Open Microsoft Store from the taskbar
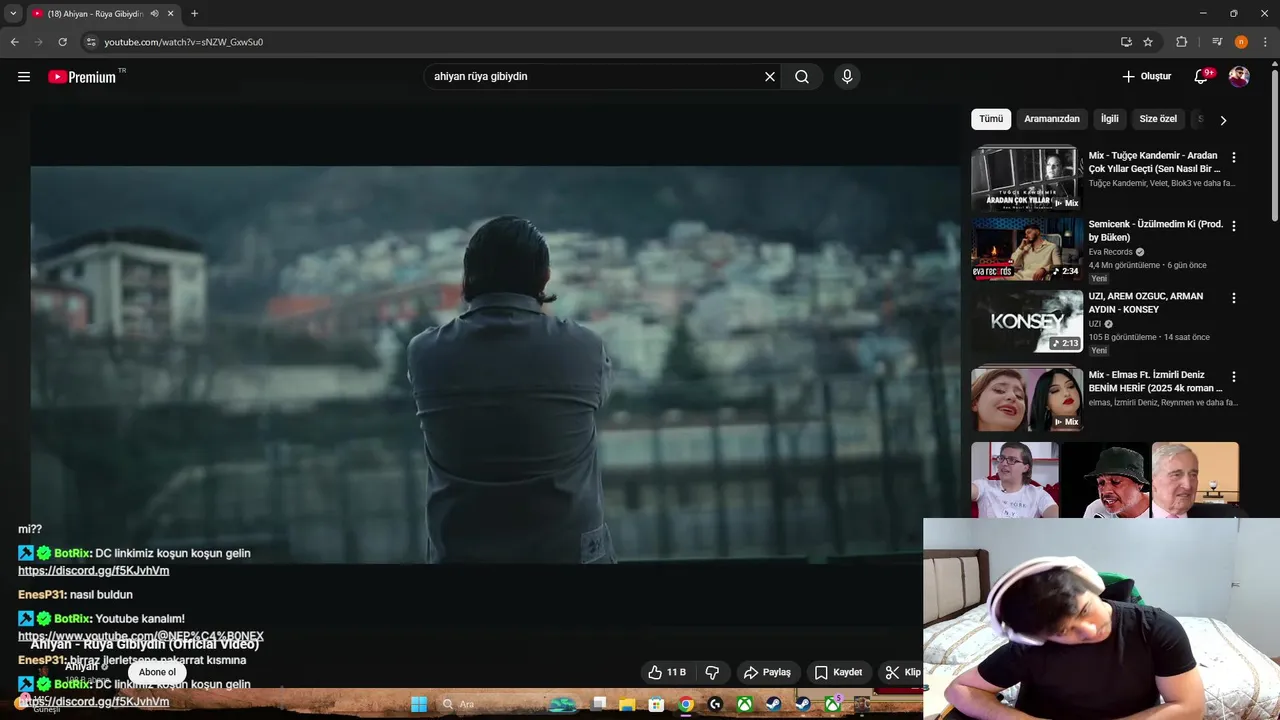 click(x=656, y=704)
